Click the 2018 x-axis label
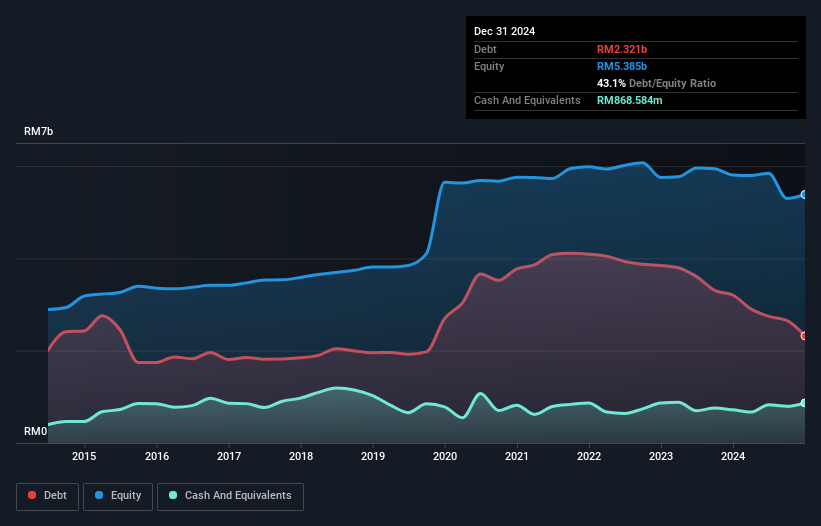 click(301, 456)
